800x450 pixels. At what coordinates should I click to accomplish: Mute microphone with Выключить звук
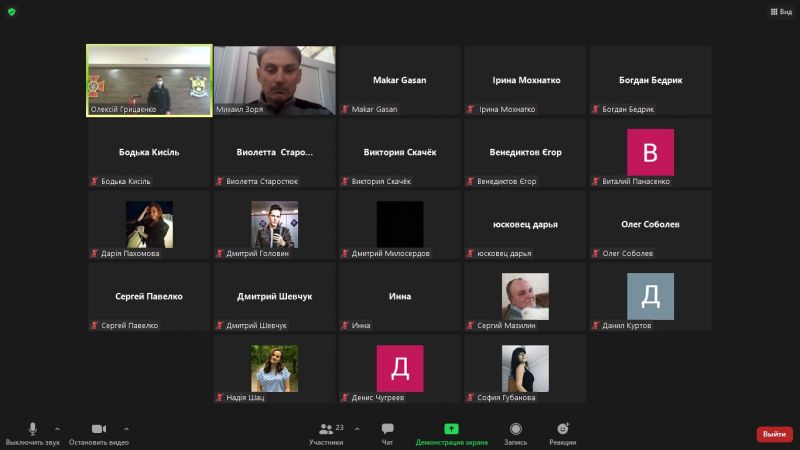[x=33, y=434]
